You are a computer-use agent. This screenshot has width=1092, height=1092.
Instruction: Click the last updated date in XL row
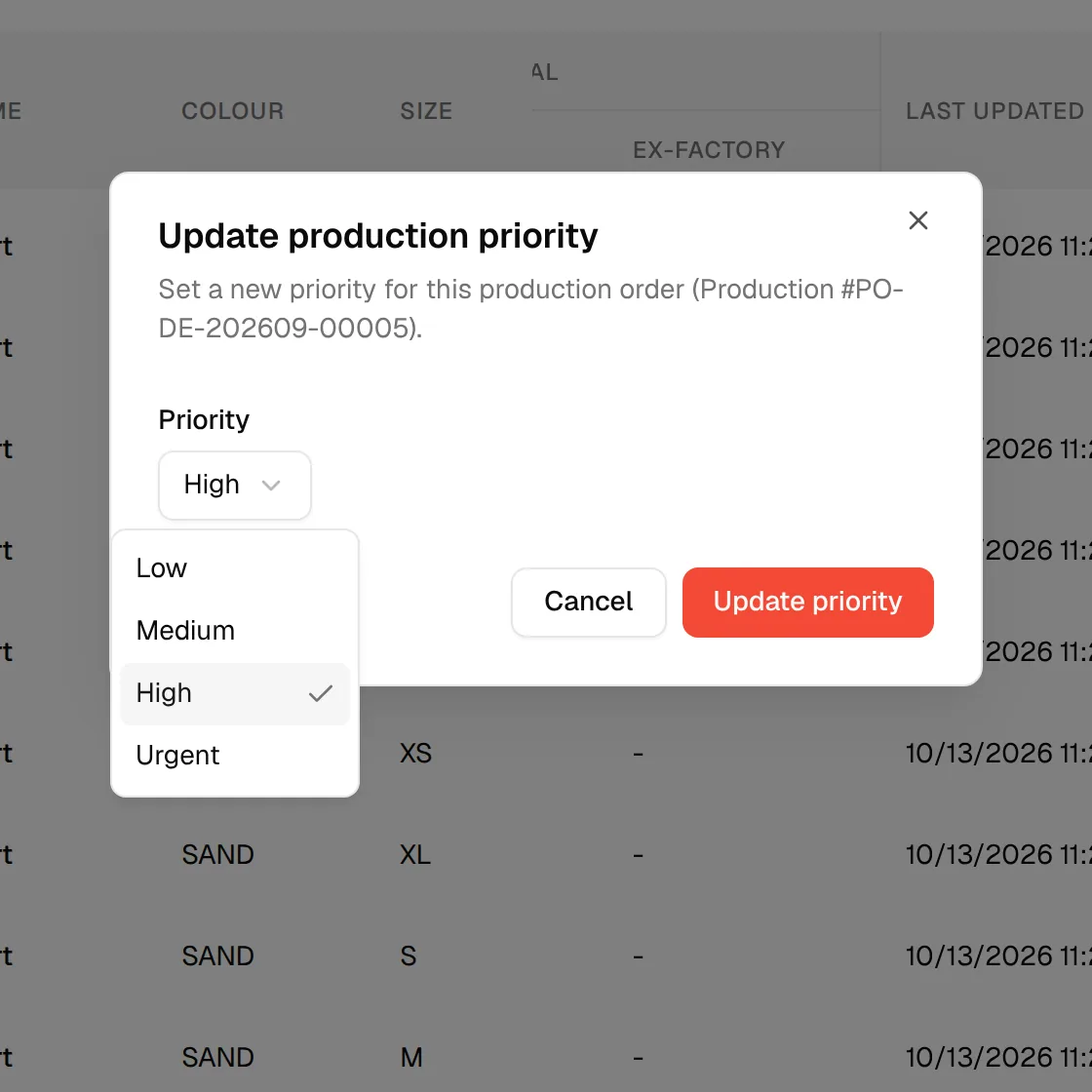point(998,854)
